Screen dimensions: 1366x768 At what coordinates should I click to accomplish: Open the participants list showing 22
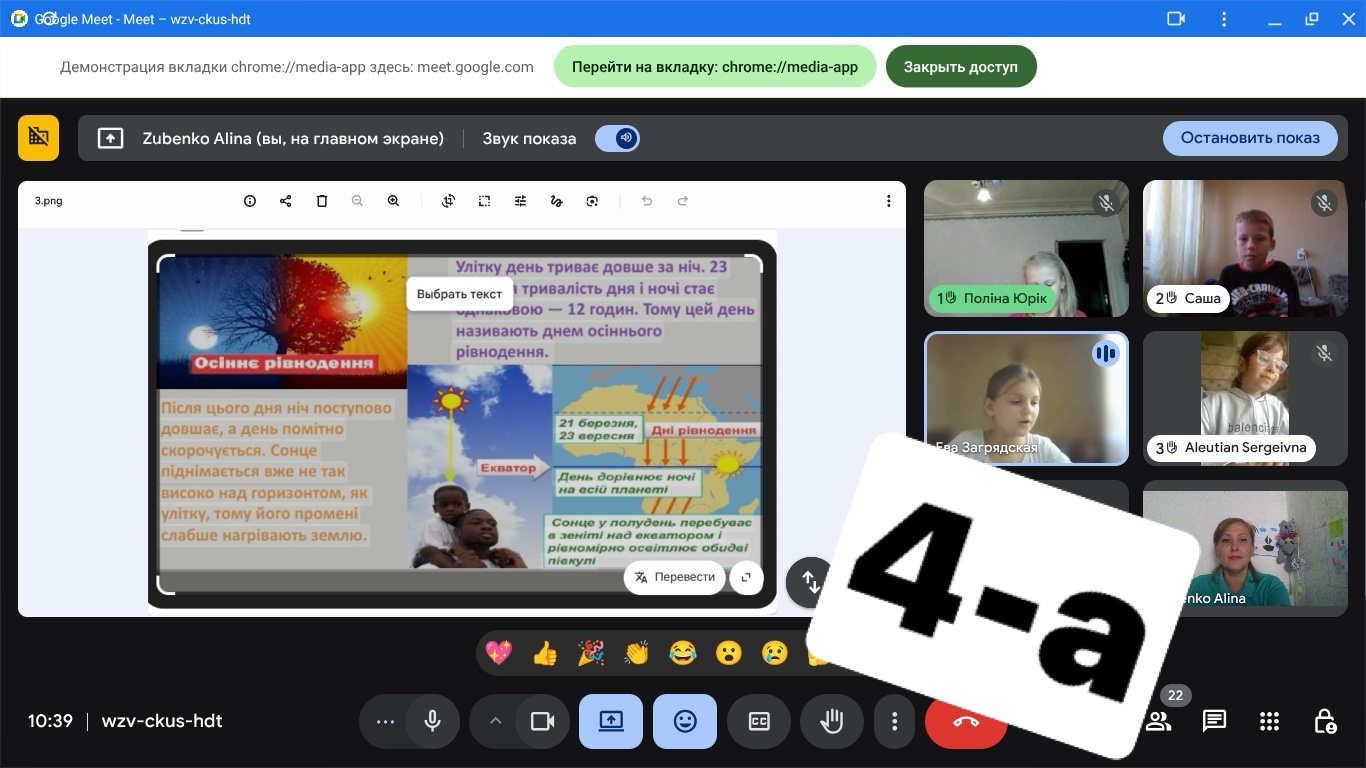(x=1159, y=721)
